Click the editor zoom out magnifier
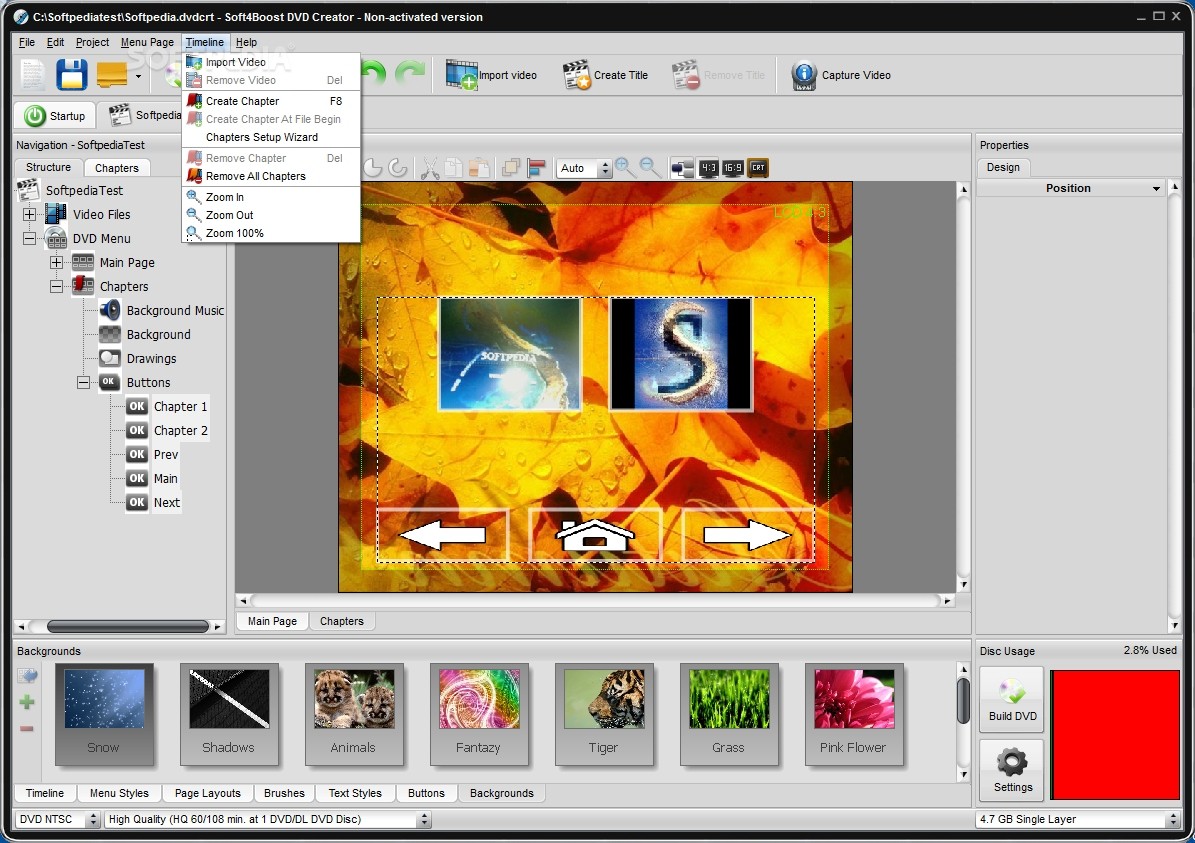 tap(649, 168)
